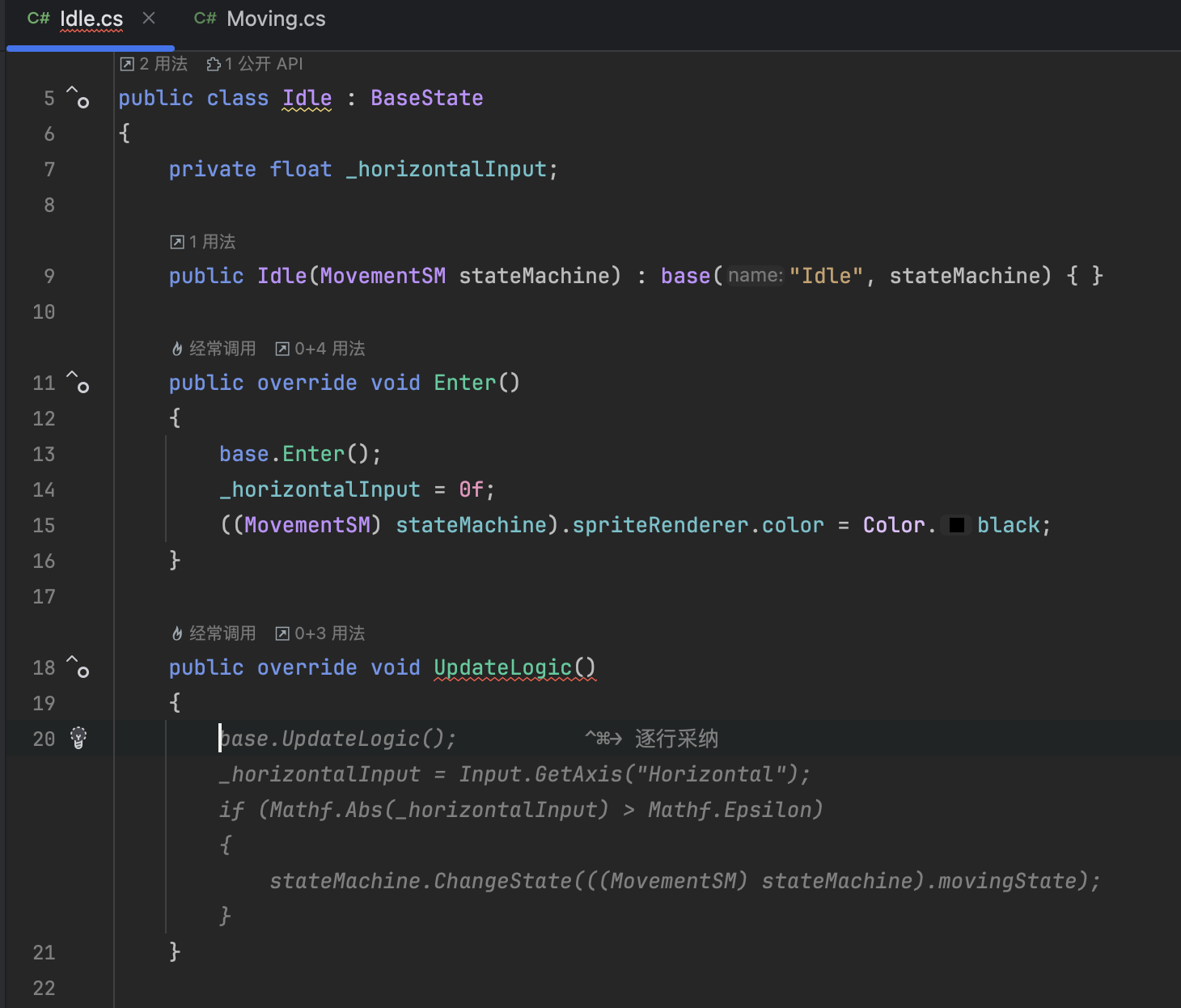
Task: Click the suggested stateMachine.ChangeState ghost line
Action: tap(684, 881)
